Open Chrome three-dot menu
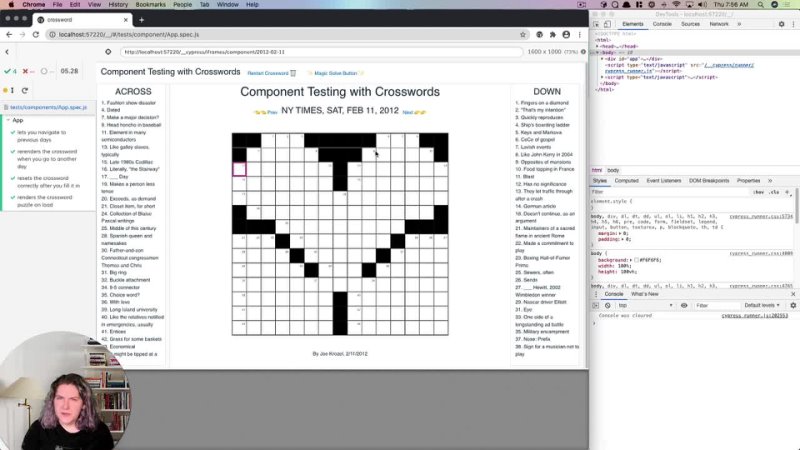The width and height of the screenshot is (800, 450). click(x=580, y=35)
